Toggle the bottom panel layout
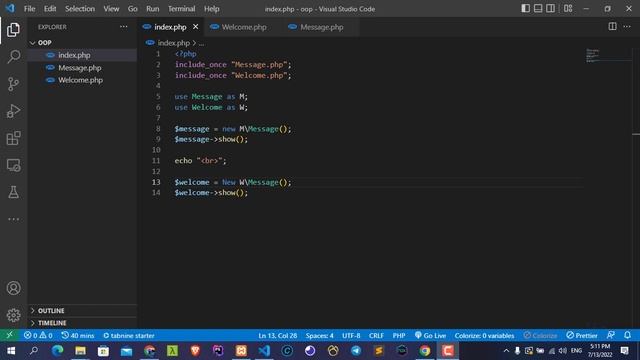 pyautogui.click(x=538, y=9)
